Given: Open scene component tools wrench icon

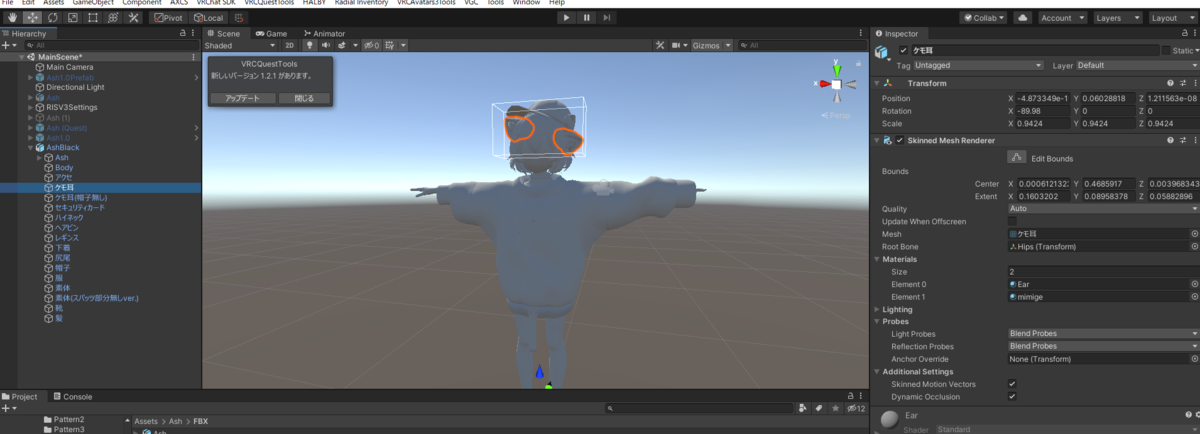Looking at the screenshot, I should (660, 45).
